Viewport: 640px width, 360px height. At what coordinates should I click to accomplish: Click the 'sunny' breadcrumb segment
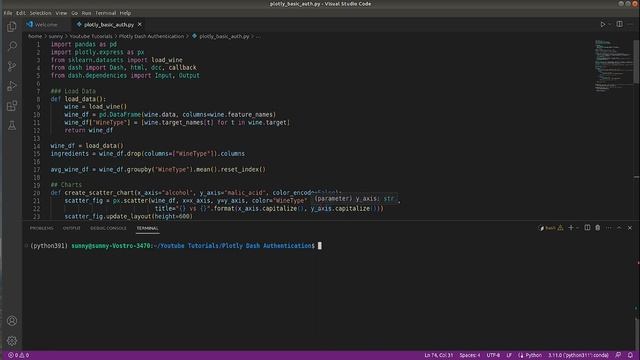56,36
